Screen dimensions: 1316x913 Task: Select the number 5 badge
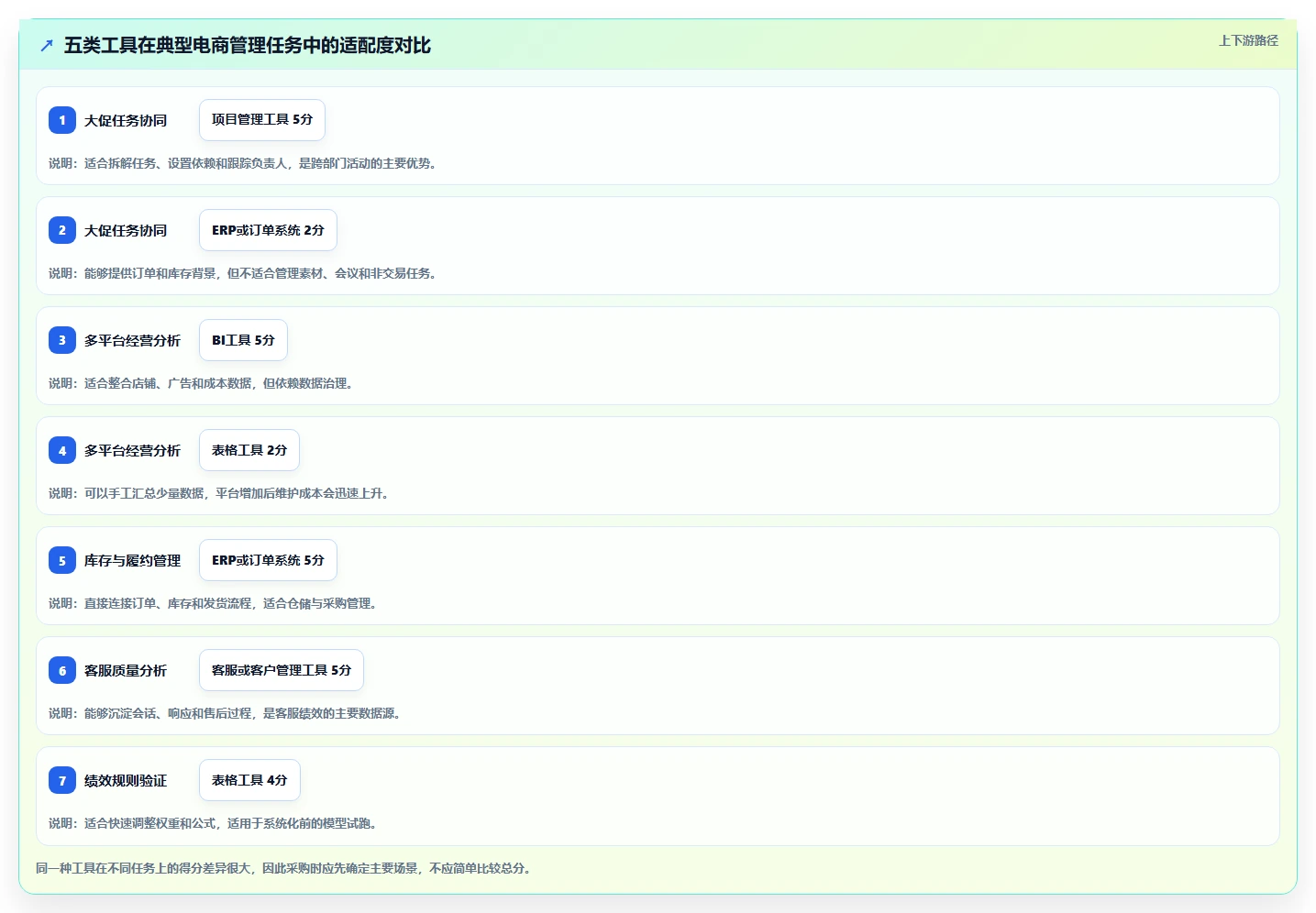click(x=62, y=560)
